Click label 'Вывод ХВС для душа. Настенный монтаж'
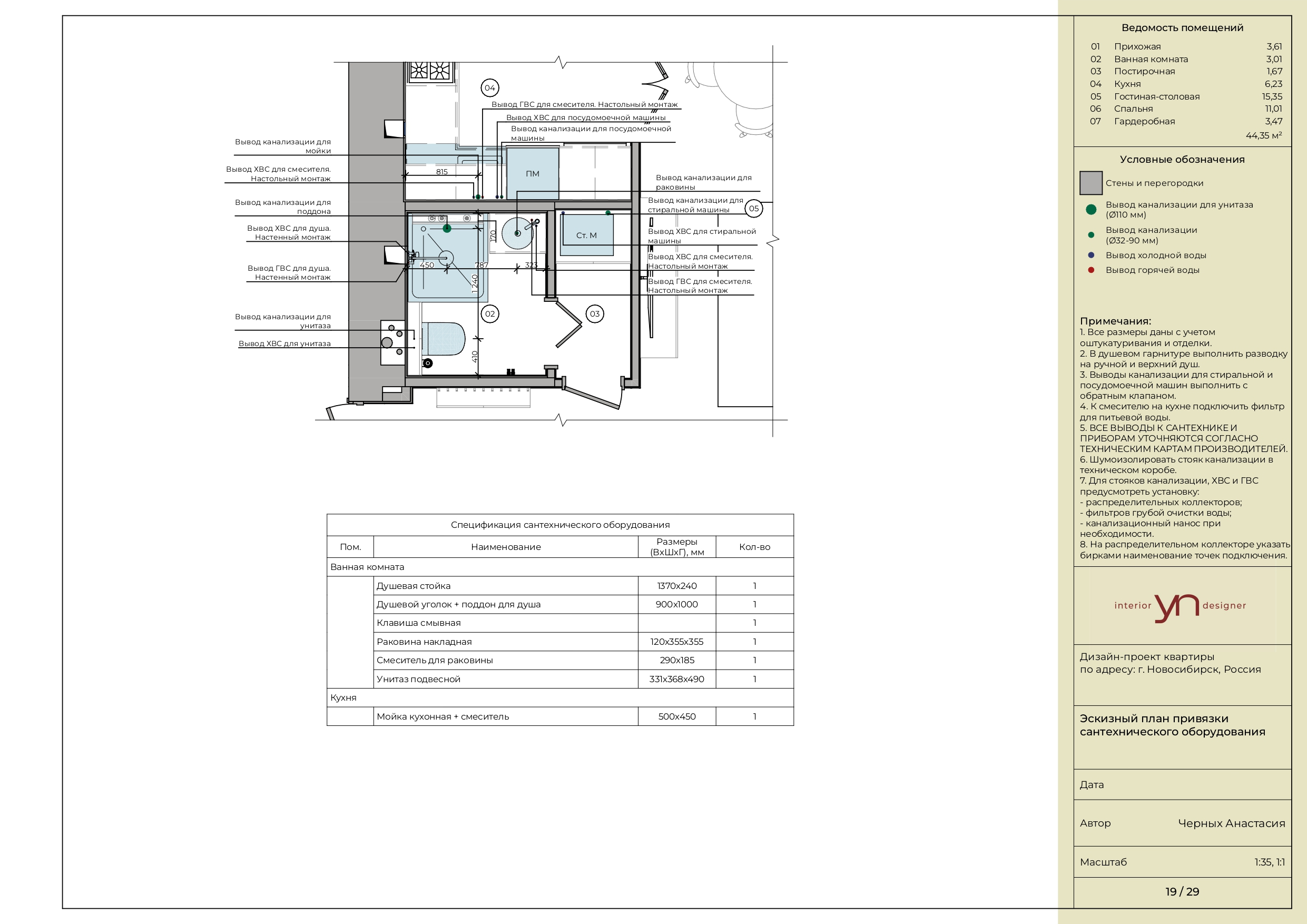Viewport: 1307px width, 924px height. point(289,232)
